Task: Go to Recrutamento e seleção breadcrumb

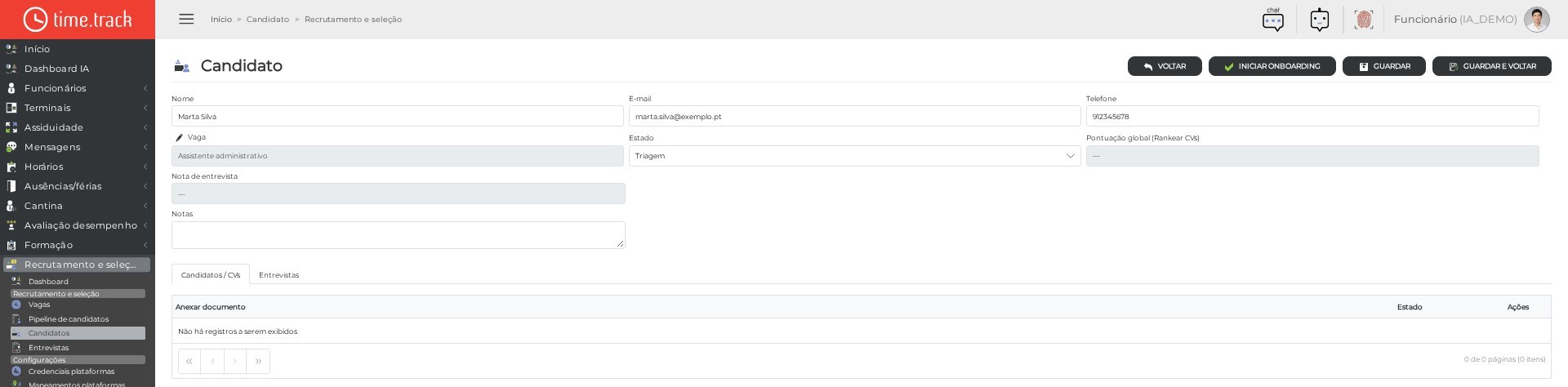Action: pyautogui.click(x=353, y=20)
